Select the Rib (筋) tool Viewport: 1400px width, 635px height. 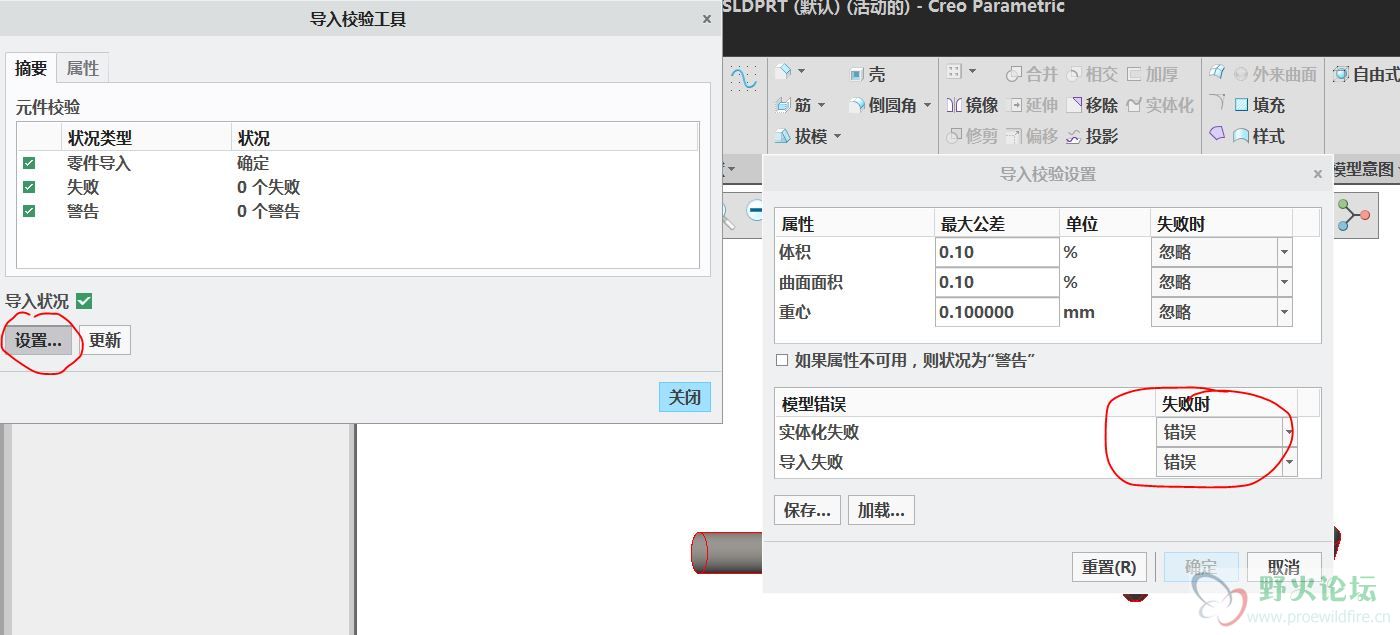click(794, 105)
